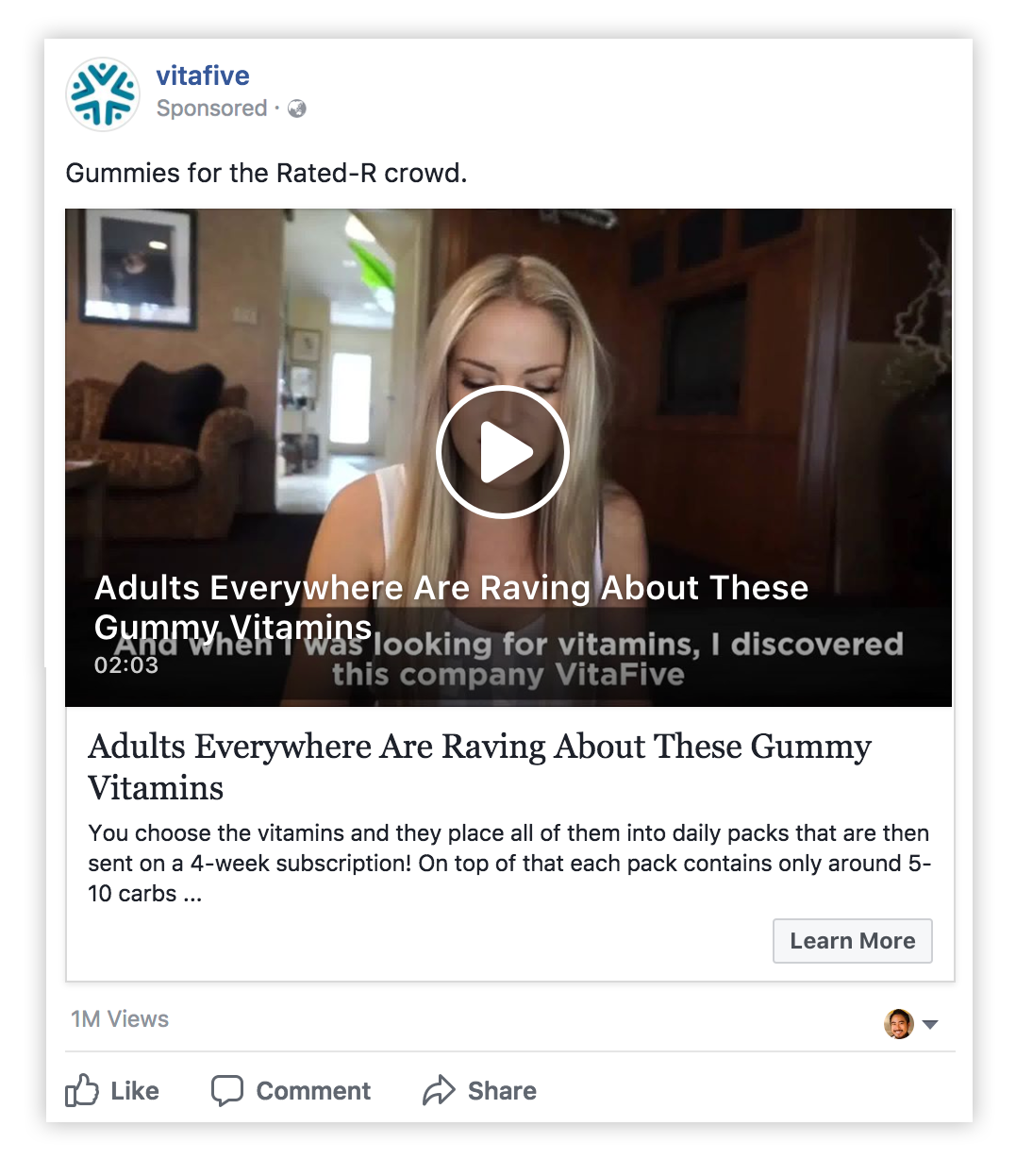Click the white video overlay title
This screenshot has height=1176, width=1016.
[x=451, y=607]
